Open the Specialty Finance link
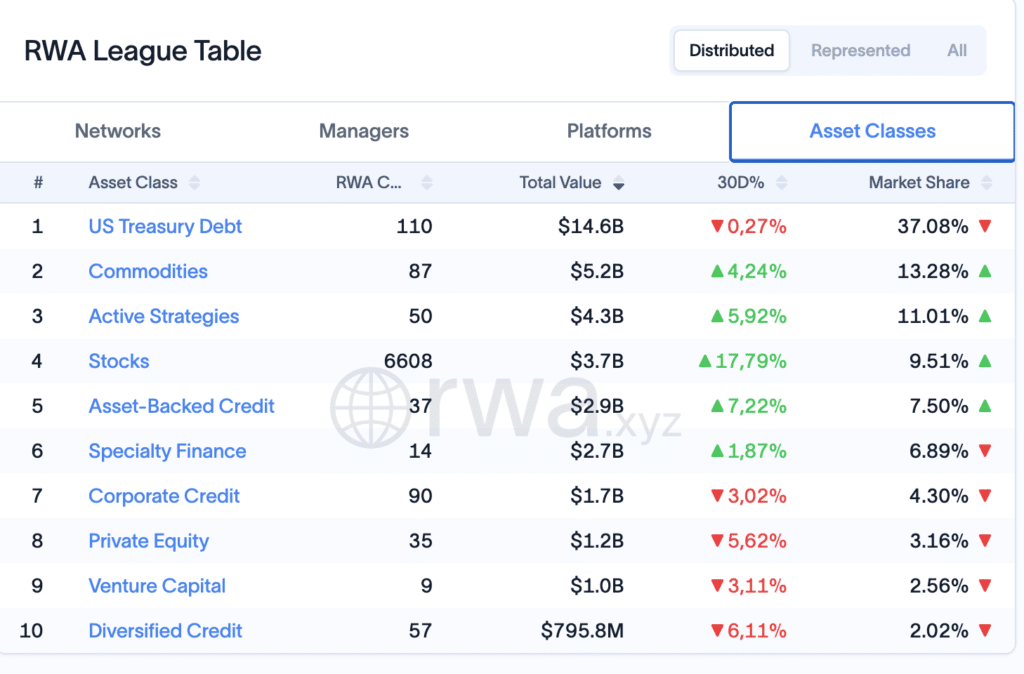The width and height of the screenshot is (1024, 674). (x=167, y=451)
